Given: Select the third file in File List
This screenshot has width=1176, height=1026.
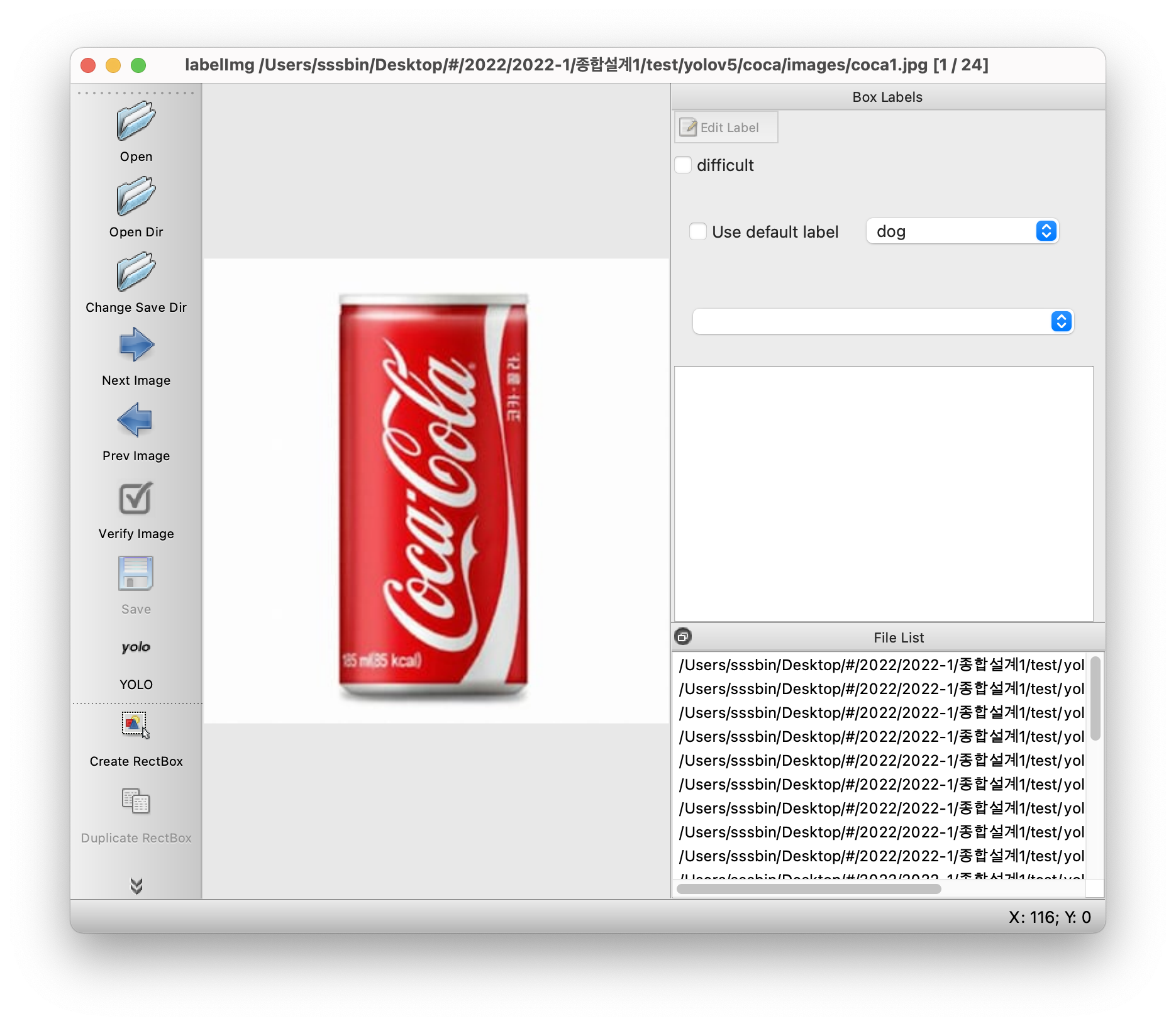Looking at the screenshot, I should coord(881,713).
